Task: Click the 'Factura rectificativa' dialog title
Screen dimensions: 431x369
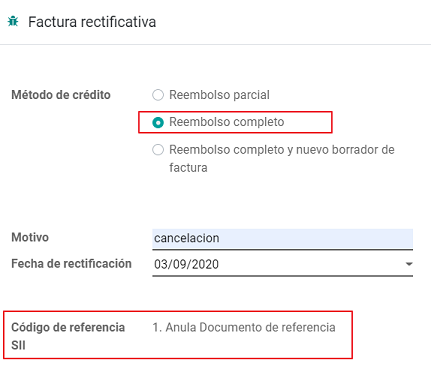Action: pyautogui.click(x=92, y=22)
